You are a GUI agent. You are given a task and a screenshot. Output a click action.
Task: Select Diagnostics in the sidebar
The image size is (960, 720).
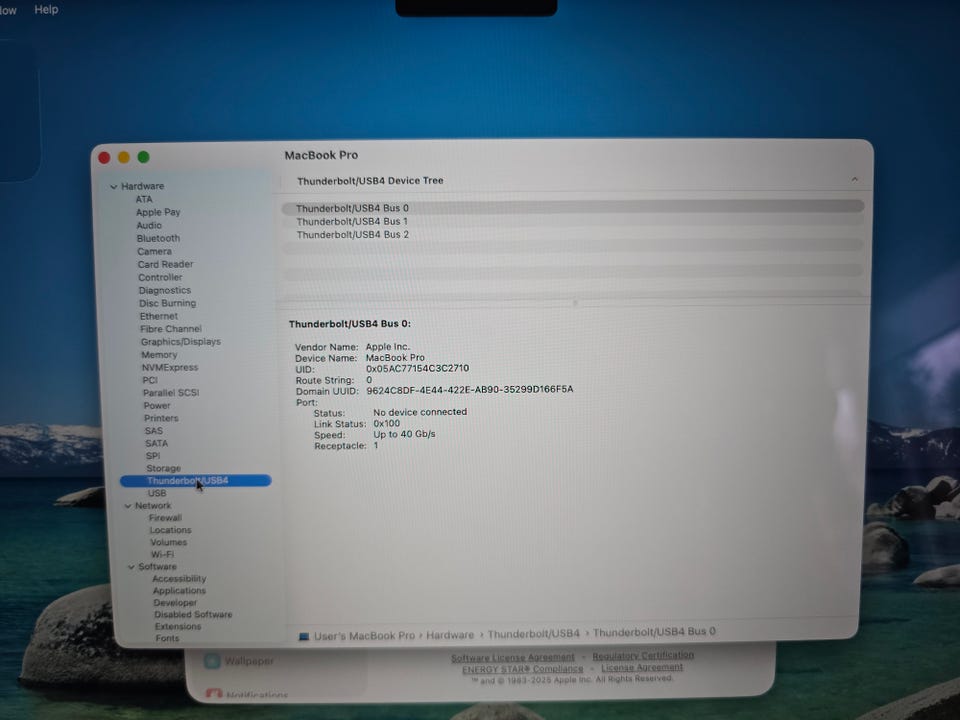point(165,290)
